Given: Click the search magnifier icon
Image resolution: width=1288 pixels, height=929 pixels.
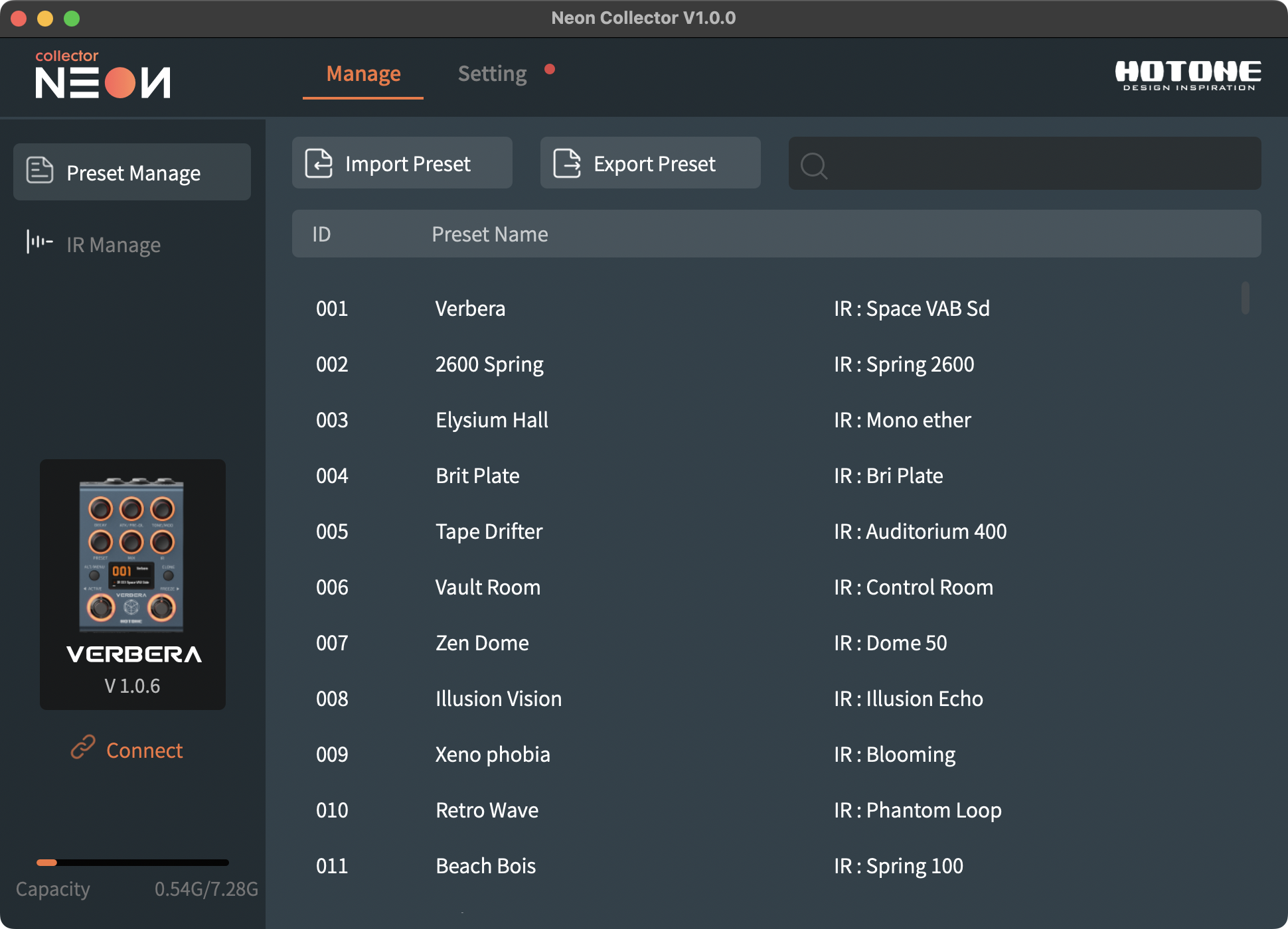Looking at the screenshot, I should [x=813, y=165].
